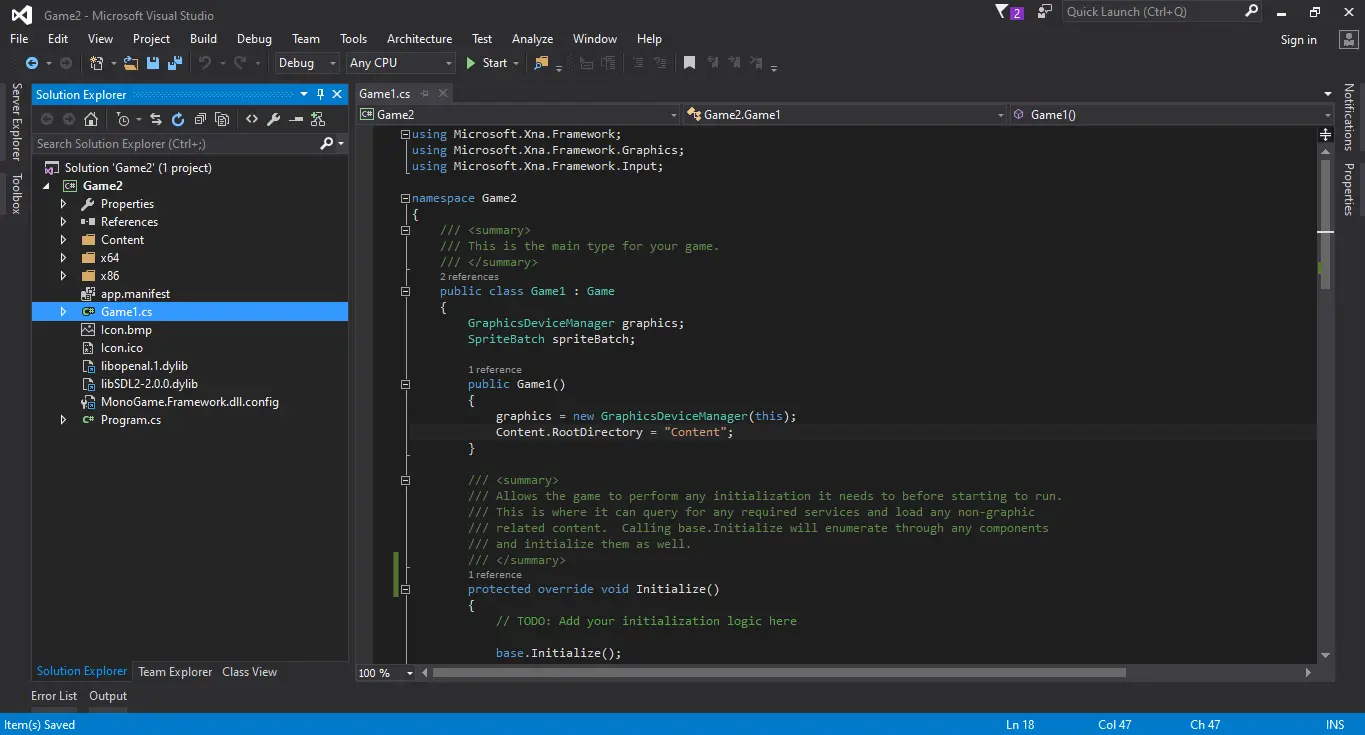Viewport: 1365px width, 735px height.
Task: Collapse the Game2 project node
Action: (45, 186)
